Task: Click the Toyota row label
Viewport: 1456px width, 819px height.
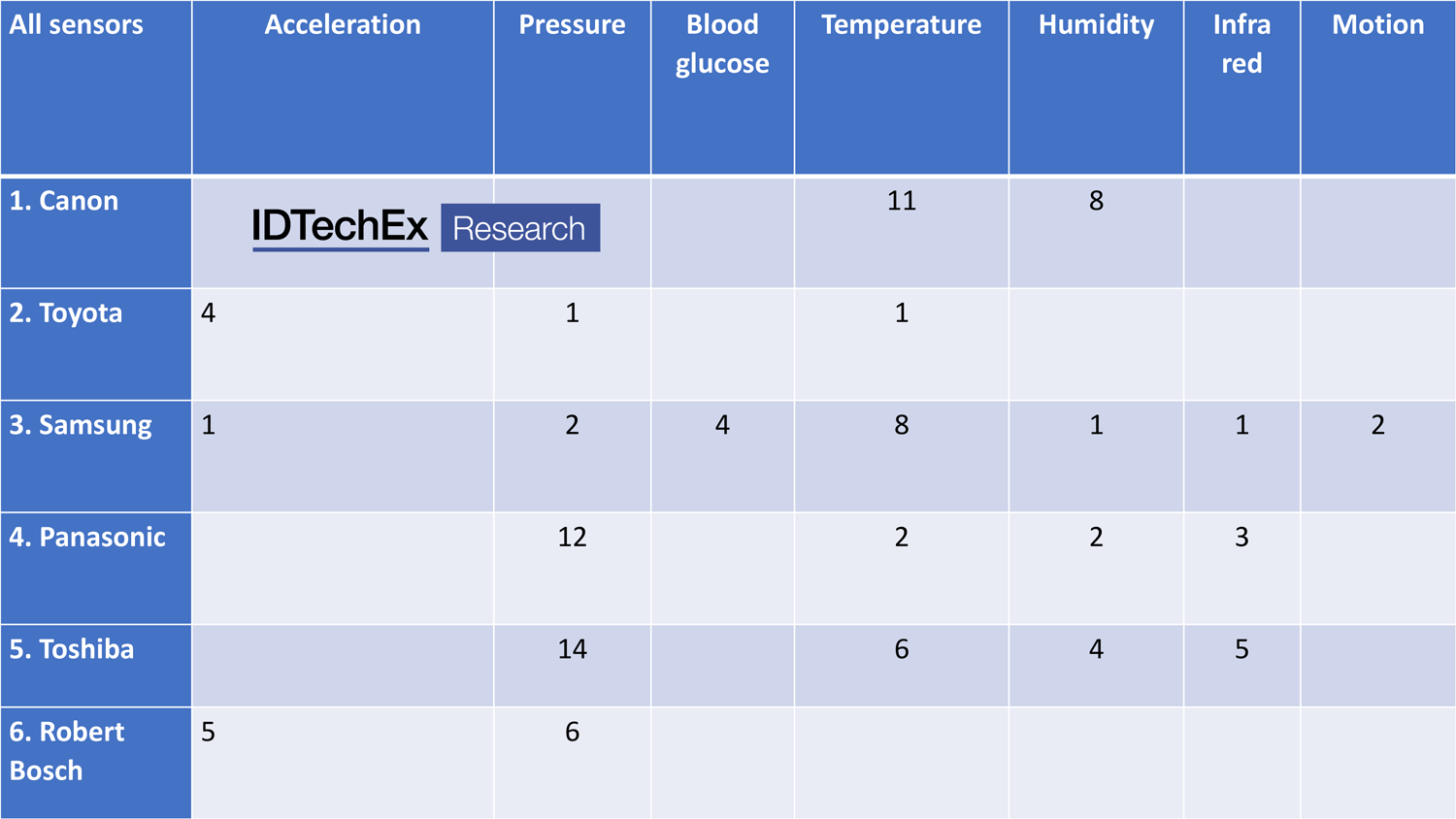Action: point(66,313)
